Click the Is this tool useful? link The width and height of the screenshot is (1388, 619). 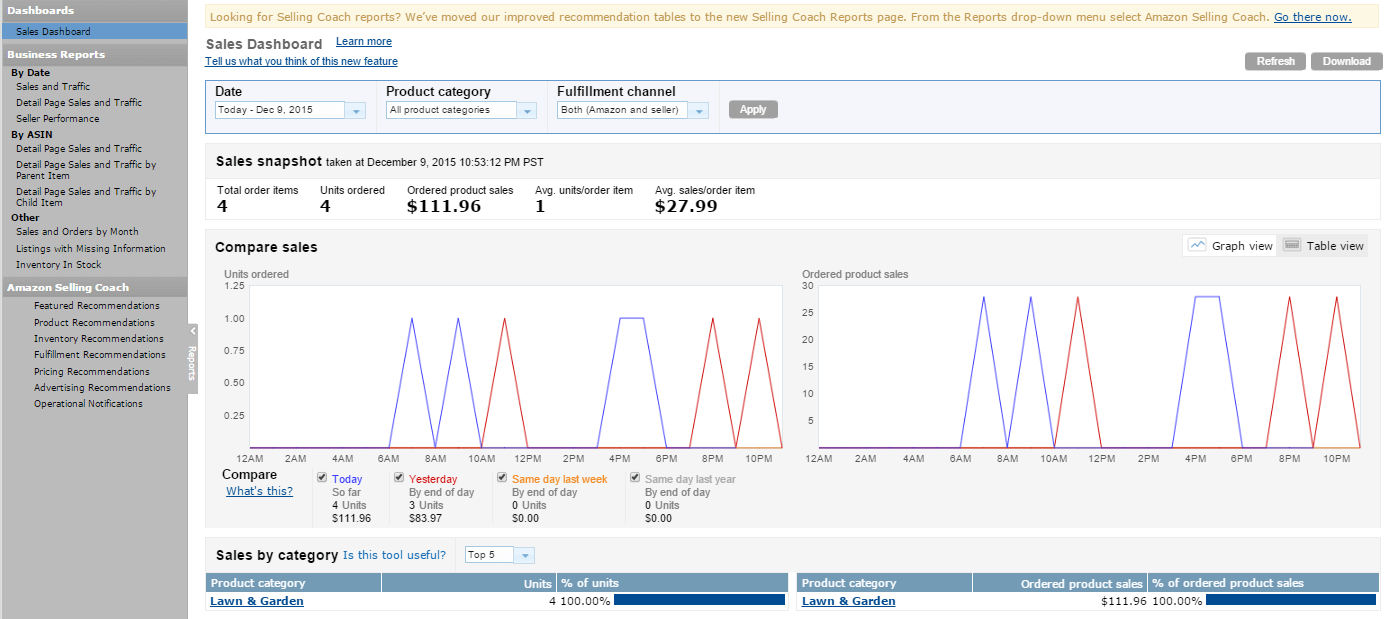(394, 555)
